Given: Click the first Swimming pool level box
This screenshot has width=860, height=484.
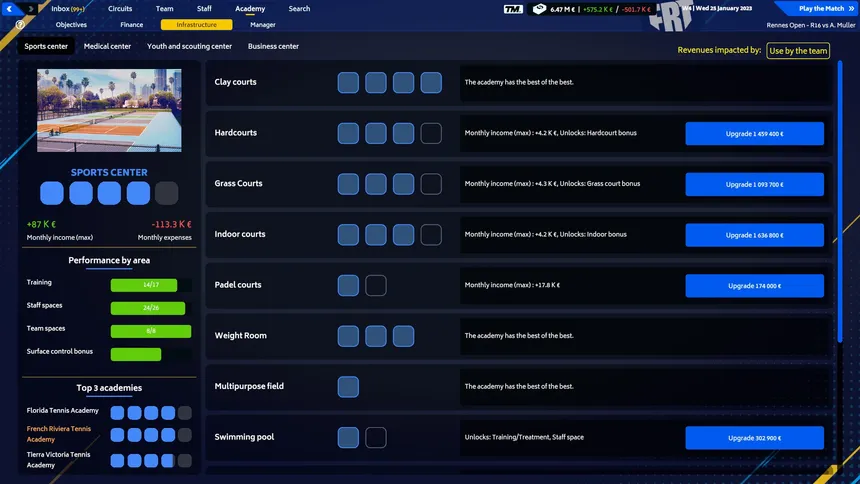Looking at the screenshot, I should (x=348, y=437).
